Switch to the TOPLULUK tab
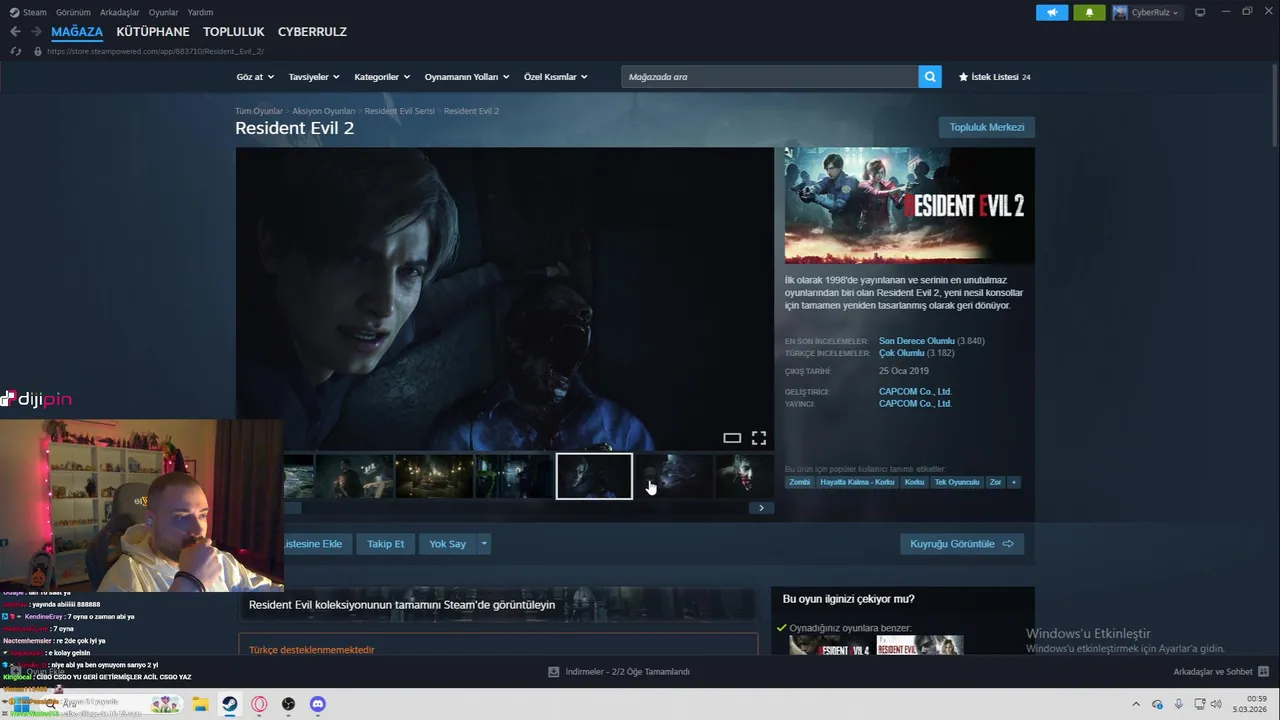This screenshot has width=1280, height=720. pyautogui.click(x=234, y=32)
